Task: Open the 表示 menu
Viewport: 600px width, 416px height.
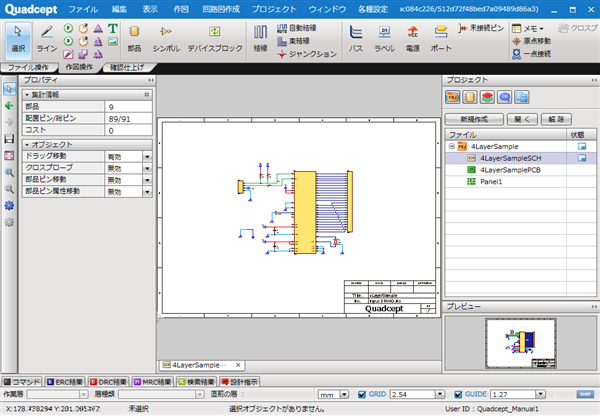Action: click(x=150, y=9)
